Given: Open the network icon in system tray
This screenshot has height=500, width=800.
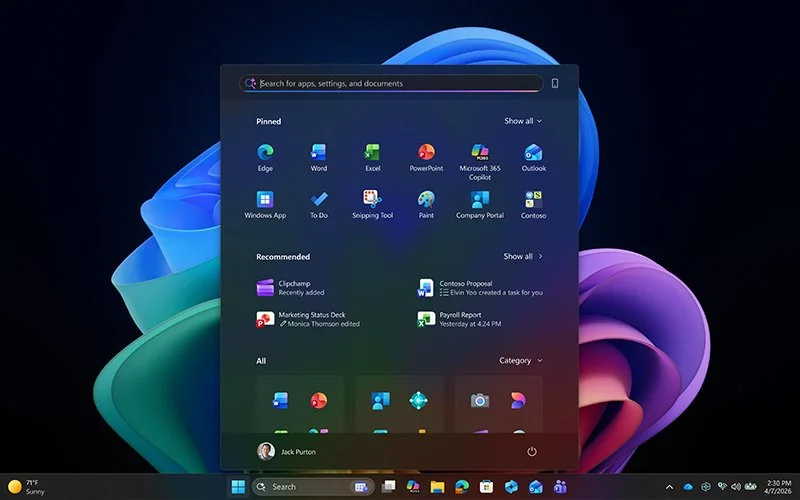Looking at the screenshot, I should [x=722, y=487].
